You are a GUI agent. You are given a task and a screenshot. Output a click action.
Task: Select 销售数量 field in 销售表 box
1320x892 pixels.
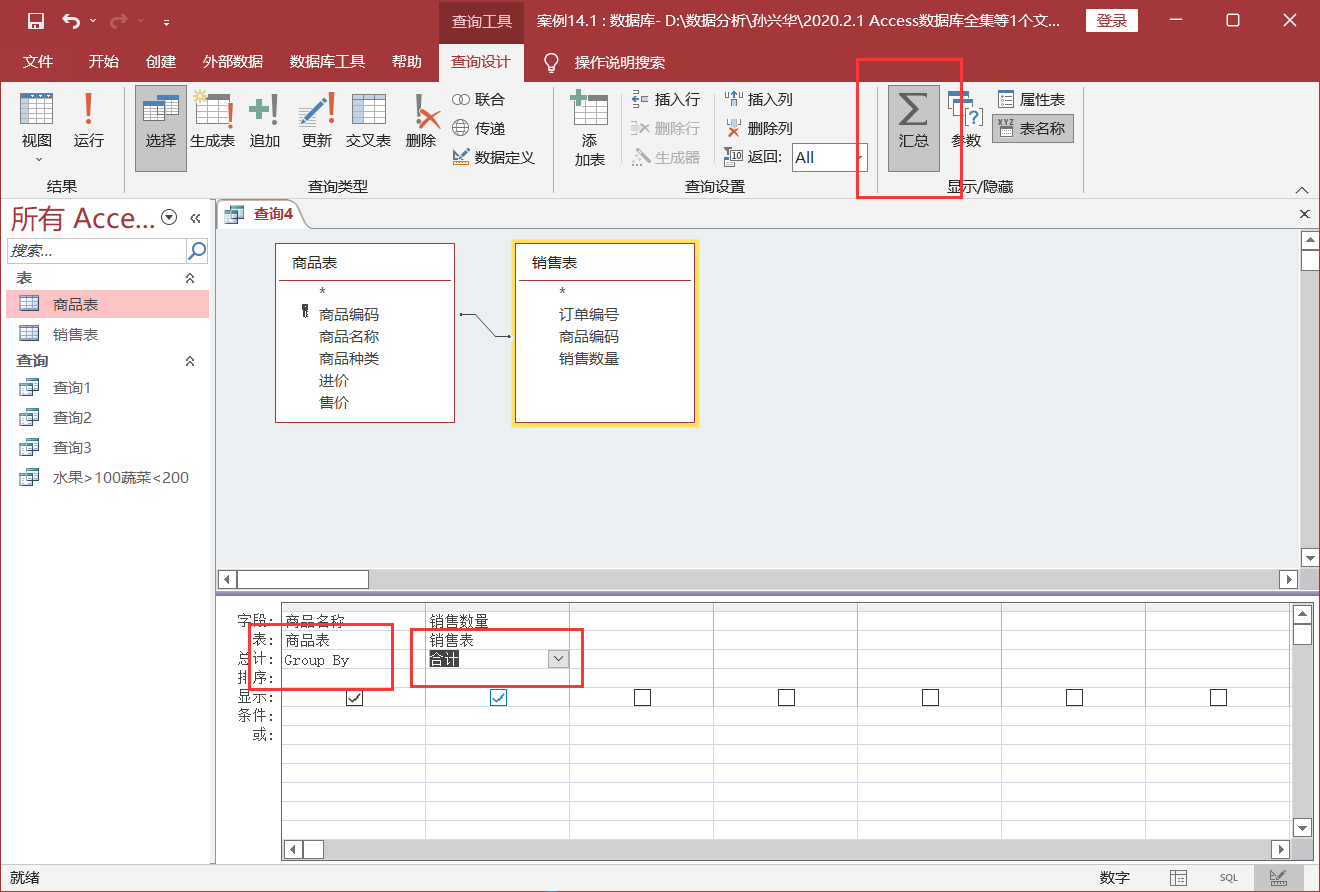pyautogui.click(x=589, y=359)
